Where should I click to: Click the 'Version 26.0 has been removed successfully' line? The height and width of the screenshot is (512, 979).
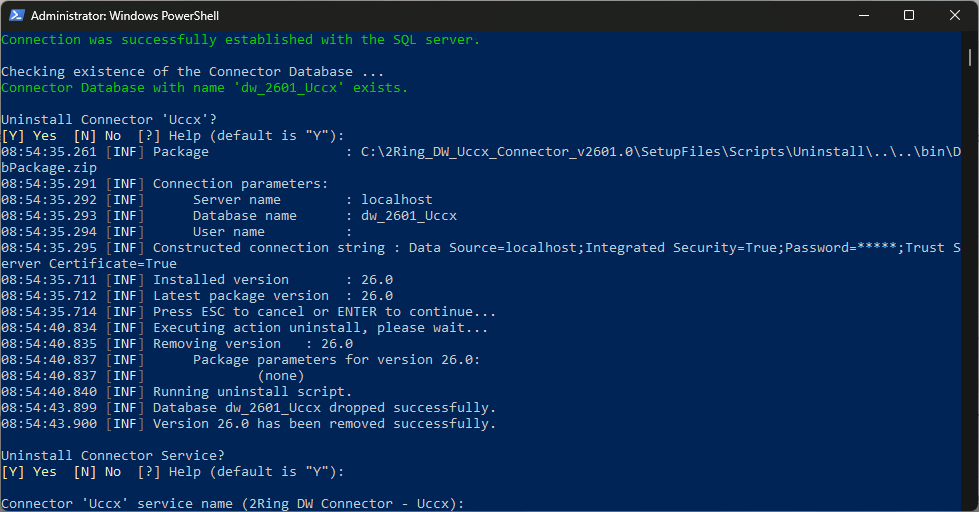tap(324, 423)
